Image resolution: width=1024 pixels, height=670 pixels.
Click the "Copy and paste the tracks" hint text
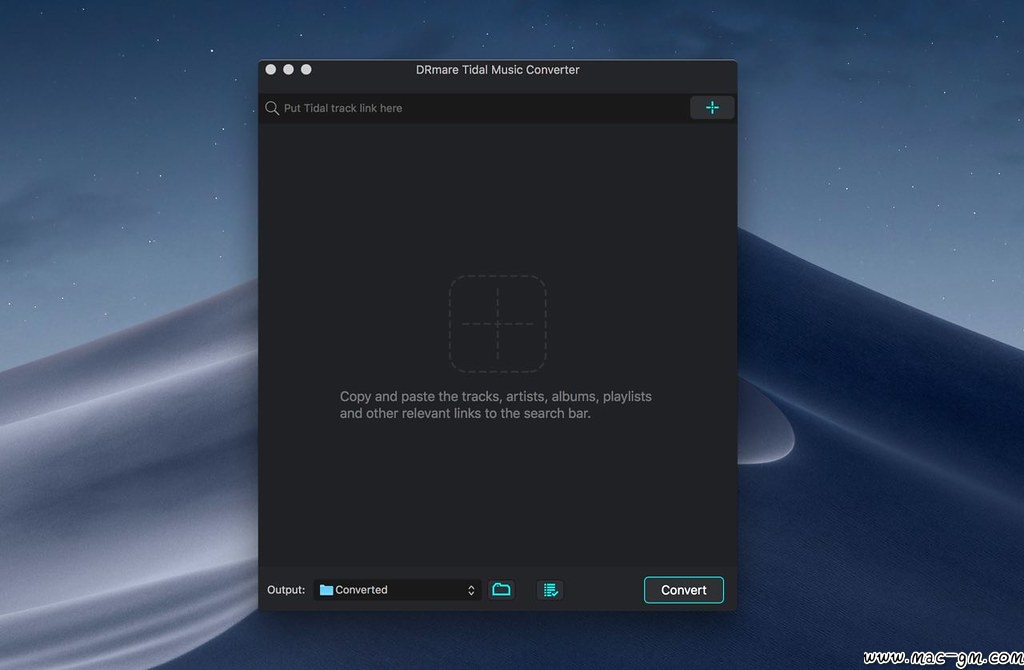496,405
